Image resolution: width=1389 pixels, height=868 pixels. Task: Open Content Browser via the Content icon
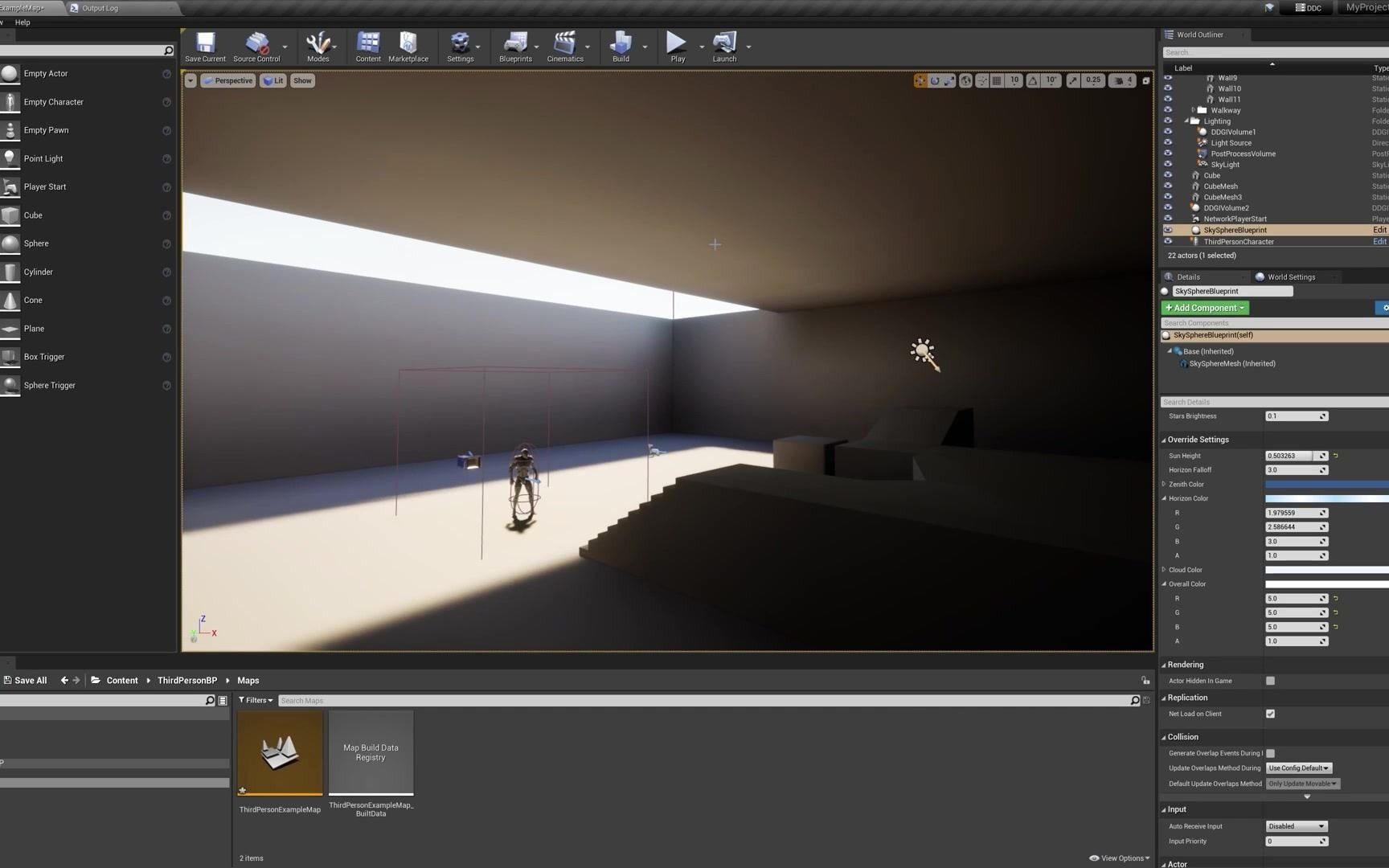point(367,46)
